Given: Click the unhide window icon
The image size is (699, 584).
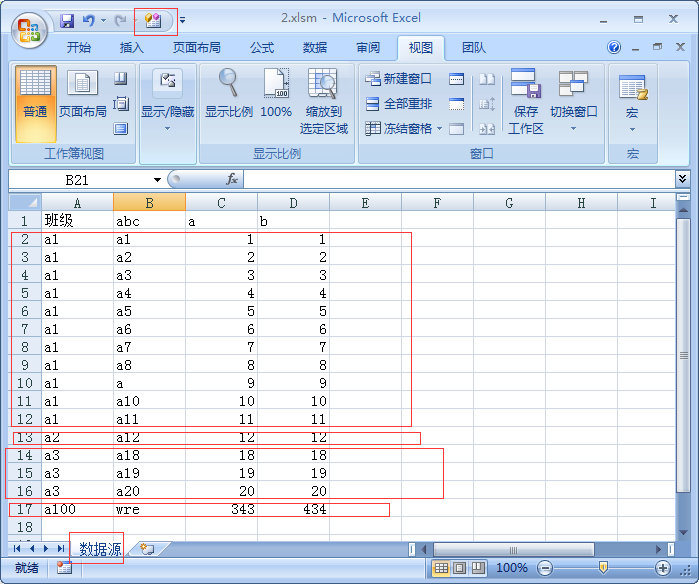Looking at the screenshot, I should pos(456,129).
